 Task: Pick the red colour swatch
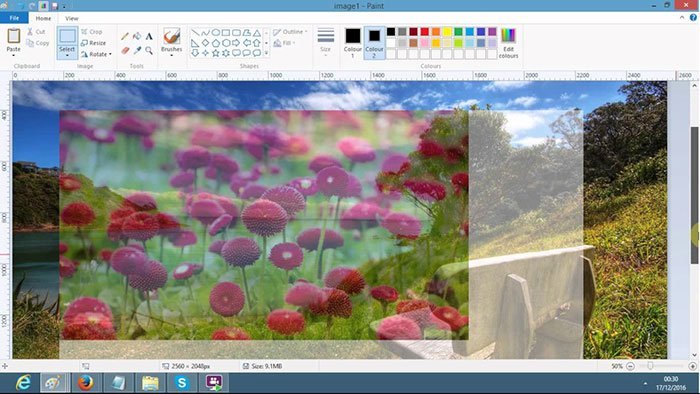(425, 32)
